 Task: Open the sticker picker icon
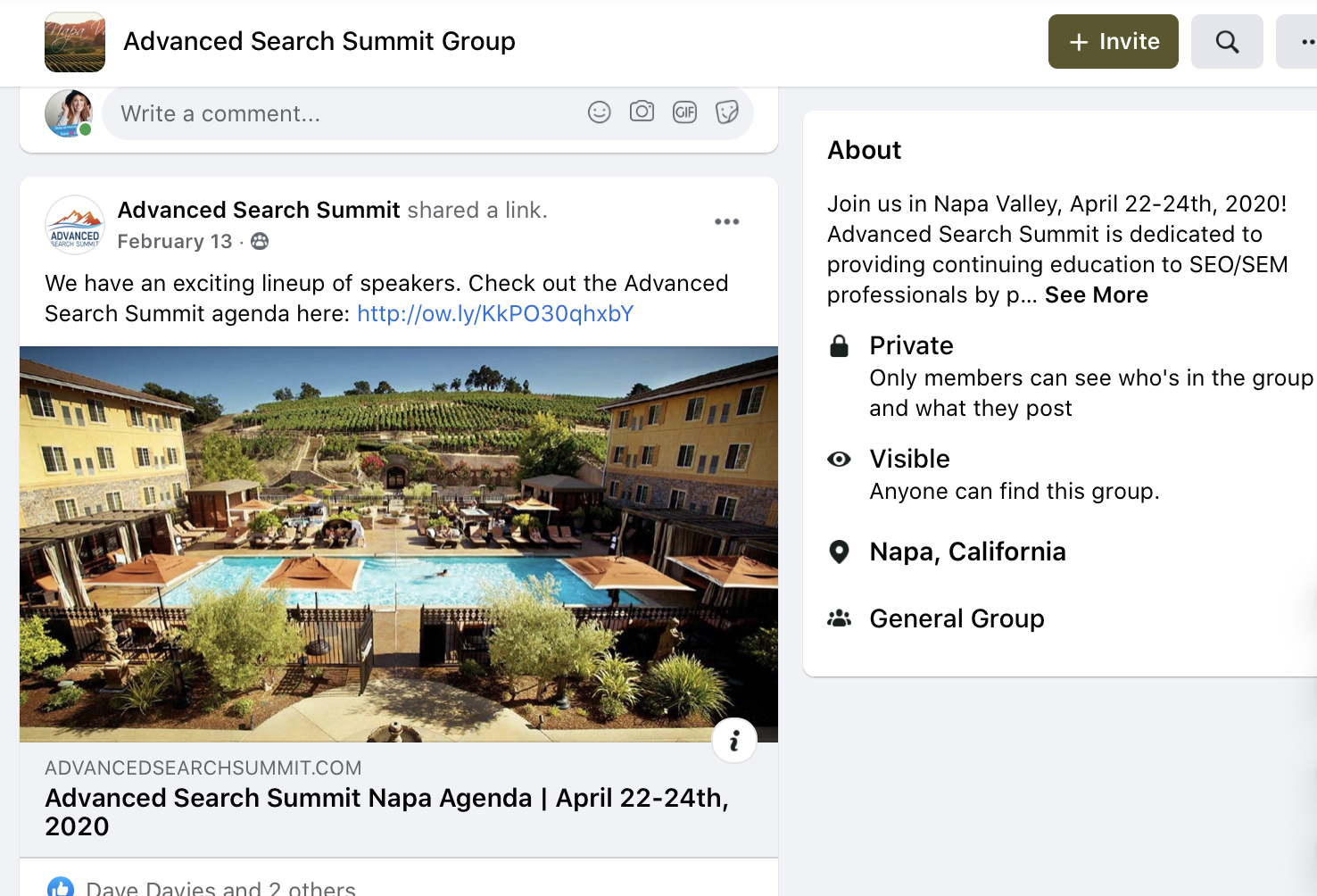click(727, 112)
